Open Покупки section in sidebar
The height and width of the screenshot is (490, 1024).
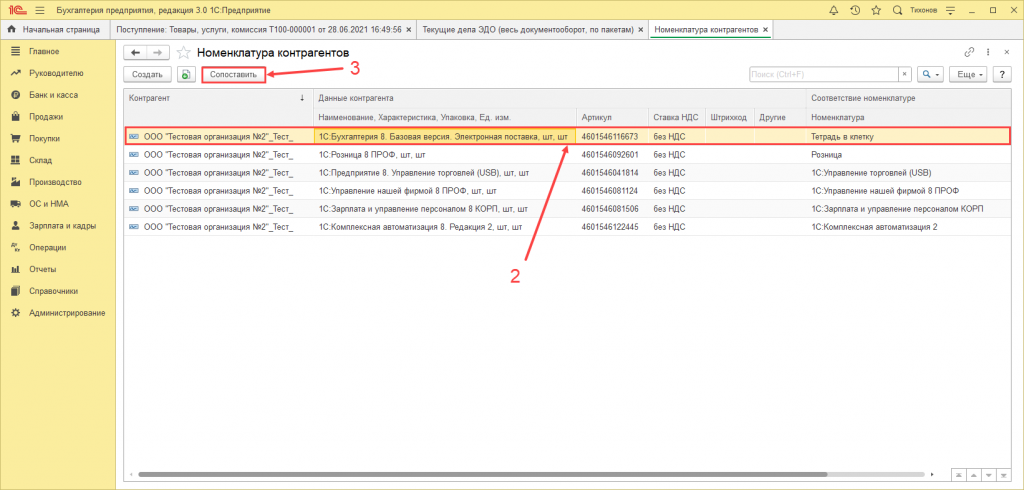pyautogui.click(x=45, y=139)
